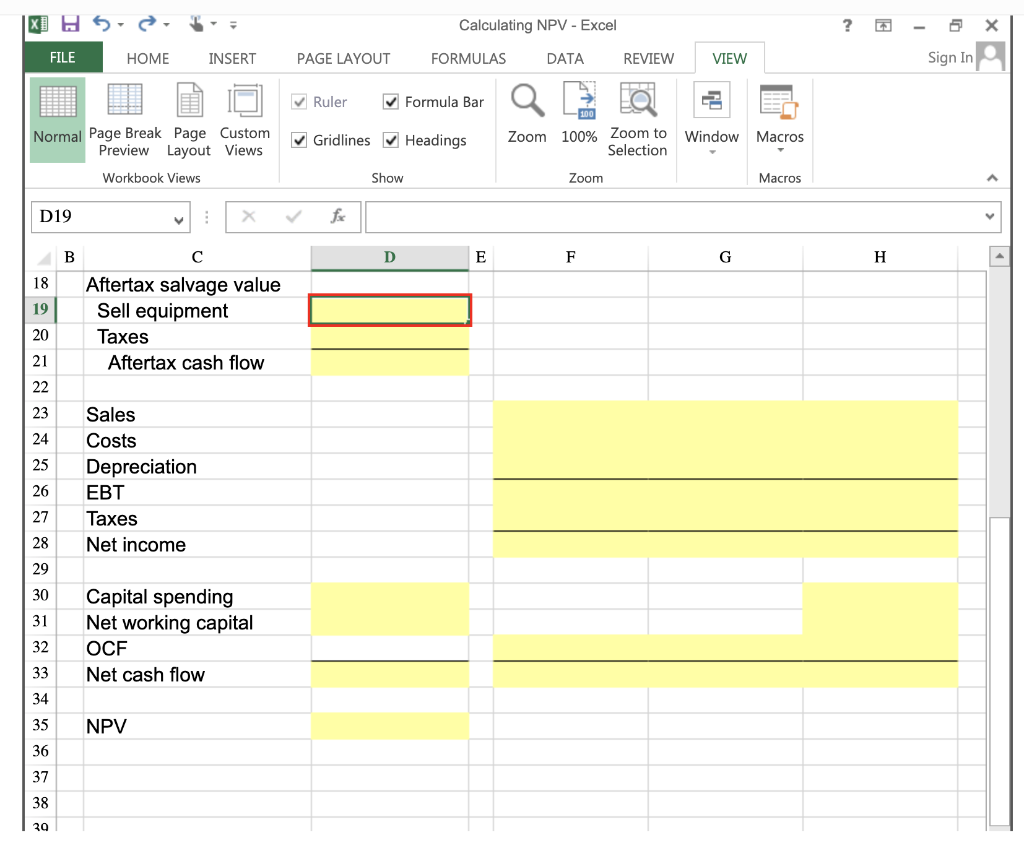The width and height of the screenshot is (1024, 843).
Task: Zoom to the current selection
Action: 638,118
